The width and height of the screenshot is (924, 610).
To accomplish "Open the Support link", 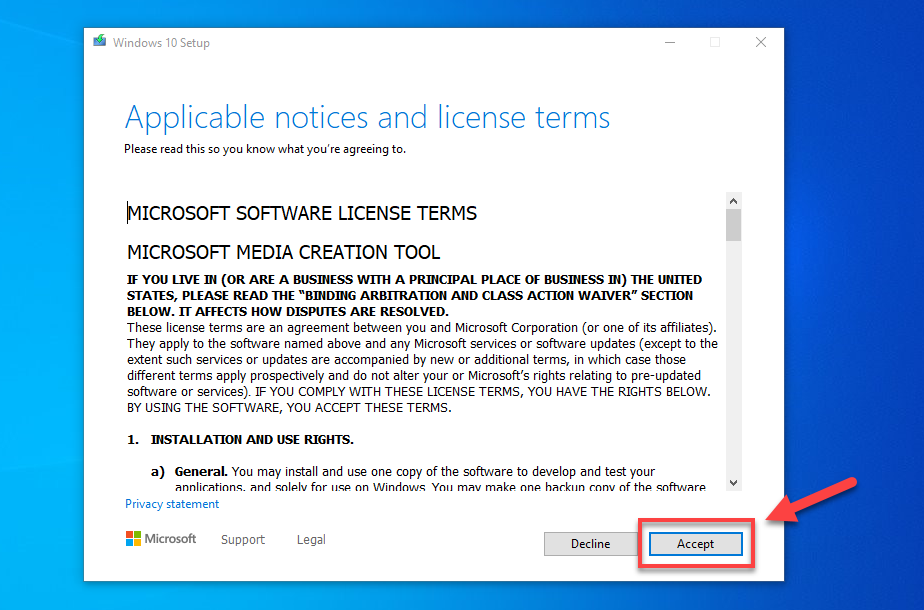I will tap(243, 539).
